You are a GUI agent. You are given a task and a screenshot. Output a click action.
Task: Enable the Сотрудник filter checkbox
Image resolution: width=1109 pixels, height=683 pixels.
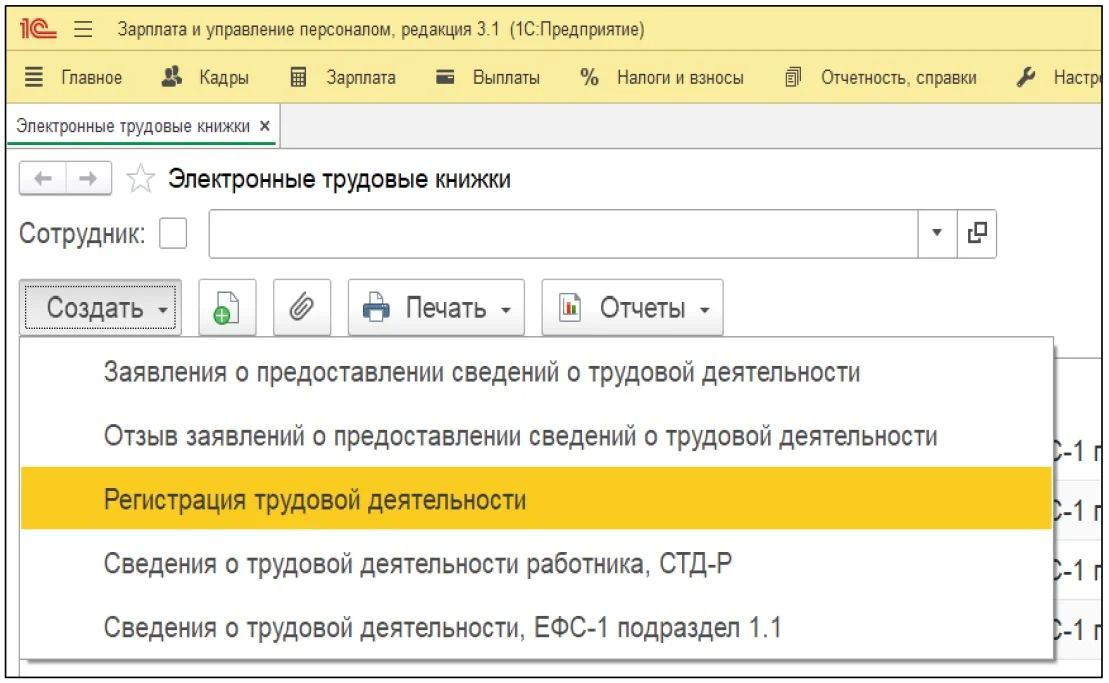pyautogui.click(x=173, y=235)
